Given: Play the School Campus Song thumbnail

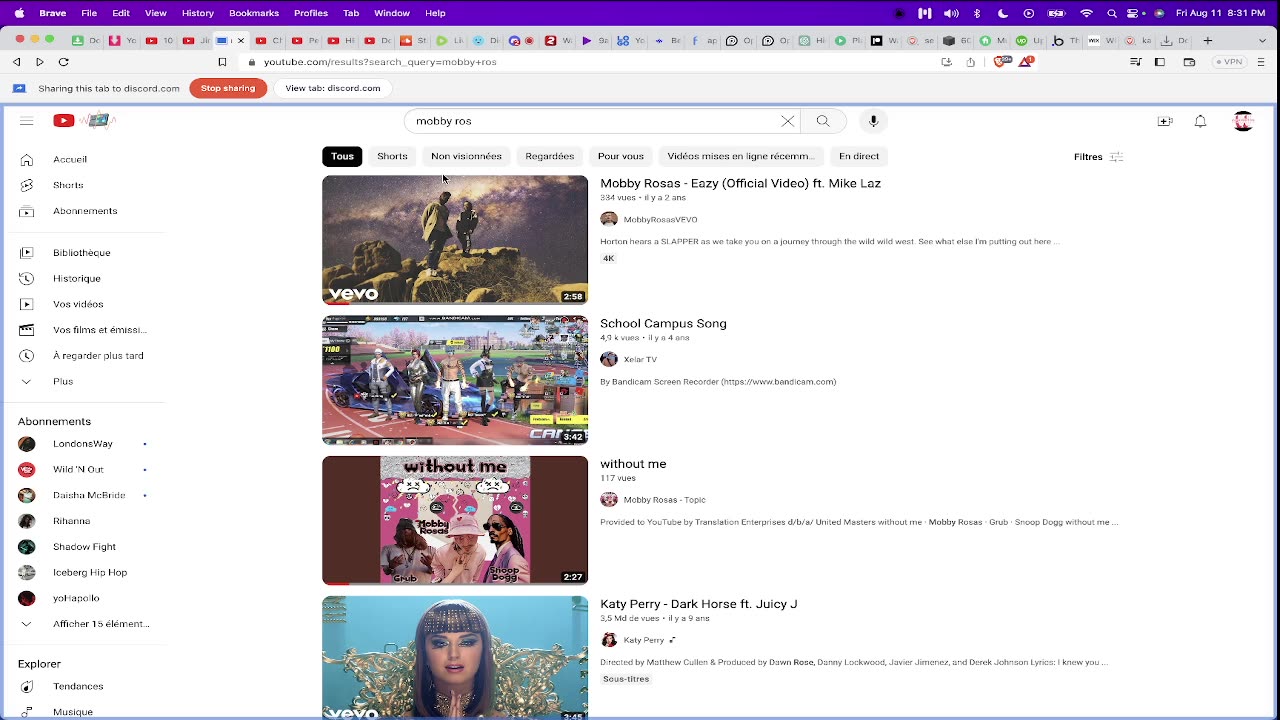Looking at the screenshot, I should [455, 380].
